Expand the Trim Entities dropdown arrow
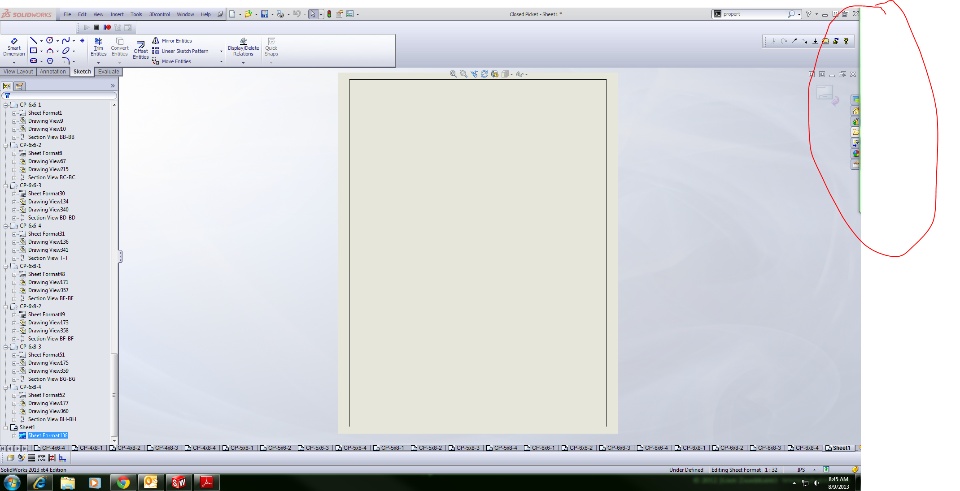This screenshot has width=960, height=491. (x=98, y=62)
